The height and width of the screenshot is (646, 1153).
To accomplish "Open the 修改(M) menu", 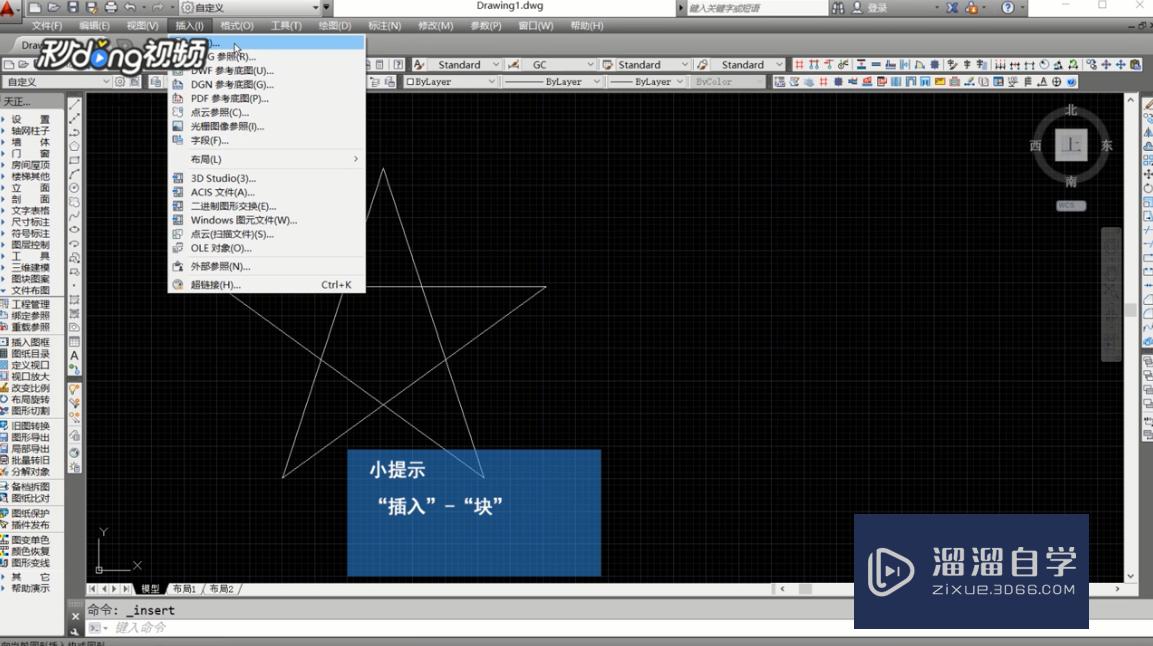I will point(435,26).
